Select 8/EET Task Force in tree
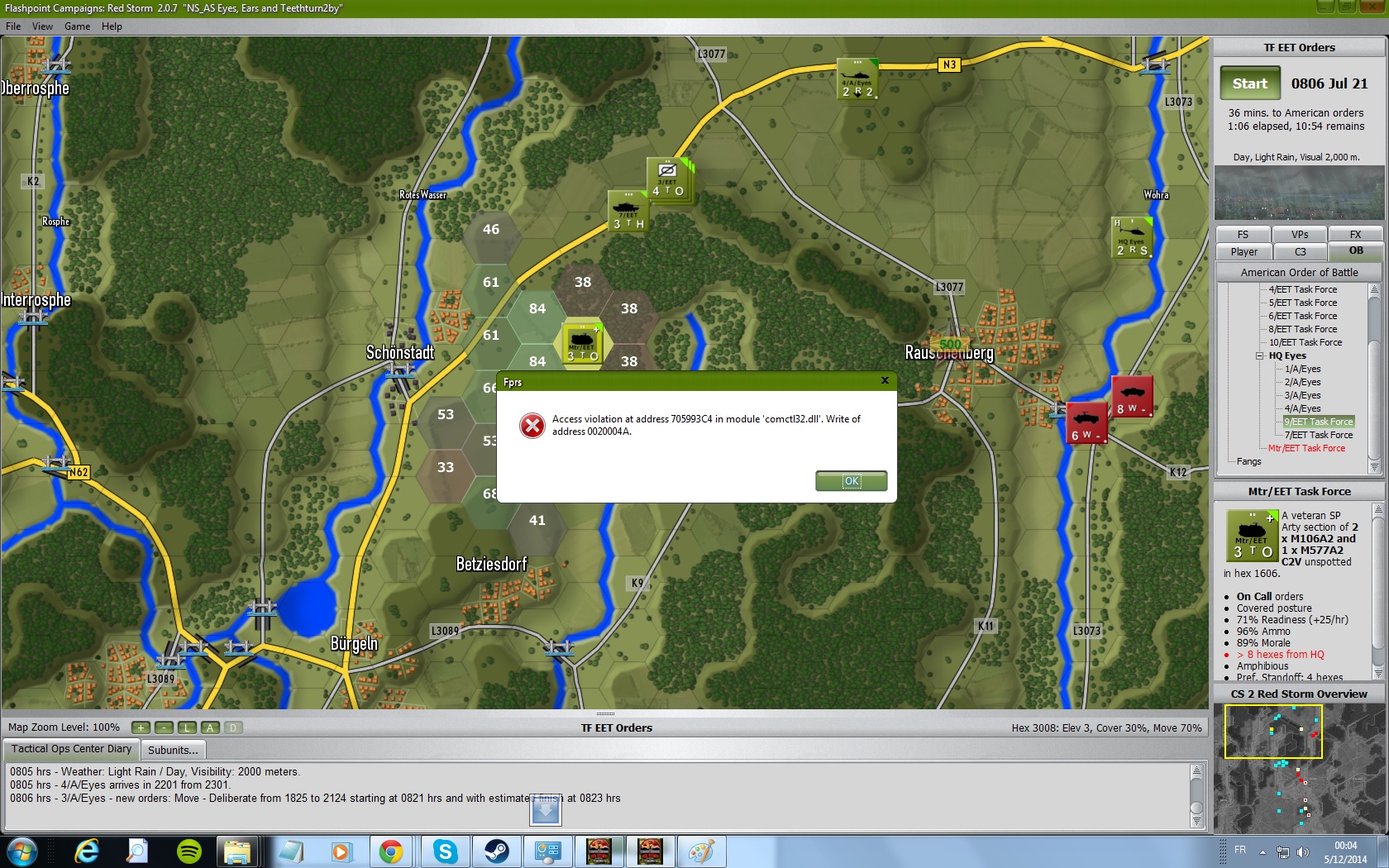 [1302, 329]
